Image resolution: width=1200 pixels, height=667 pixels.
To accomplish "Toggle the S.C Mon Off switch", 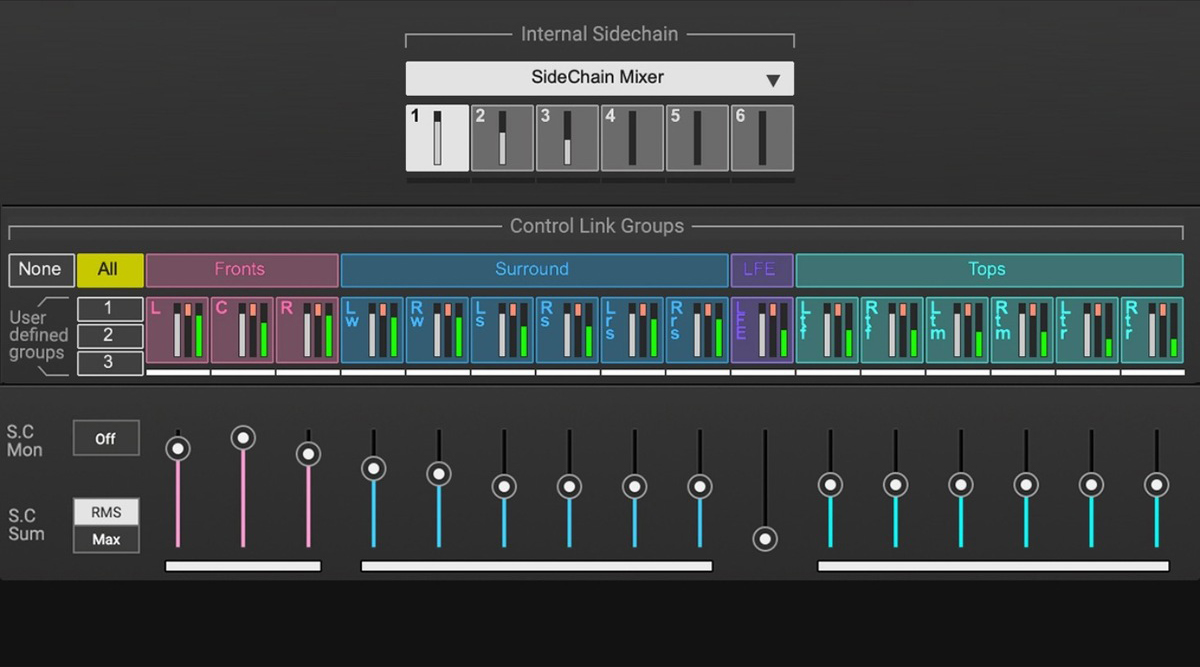I will [x=105, y=438].
